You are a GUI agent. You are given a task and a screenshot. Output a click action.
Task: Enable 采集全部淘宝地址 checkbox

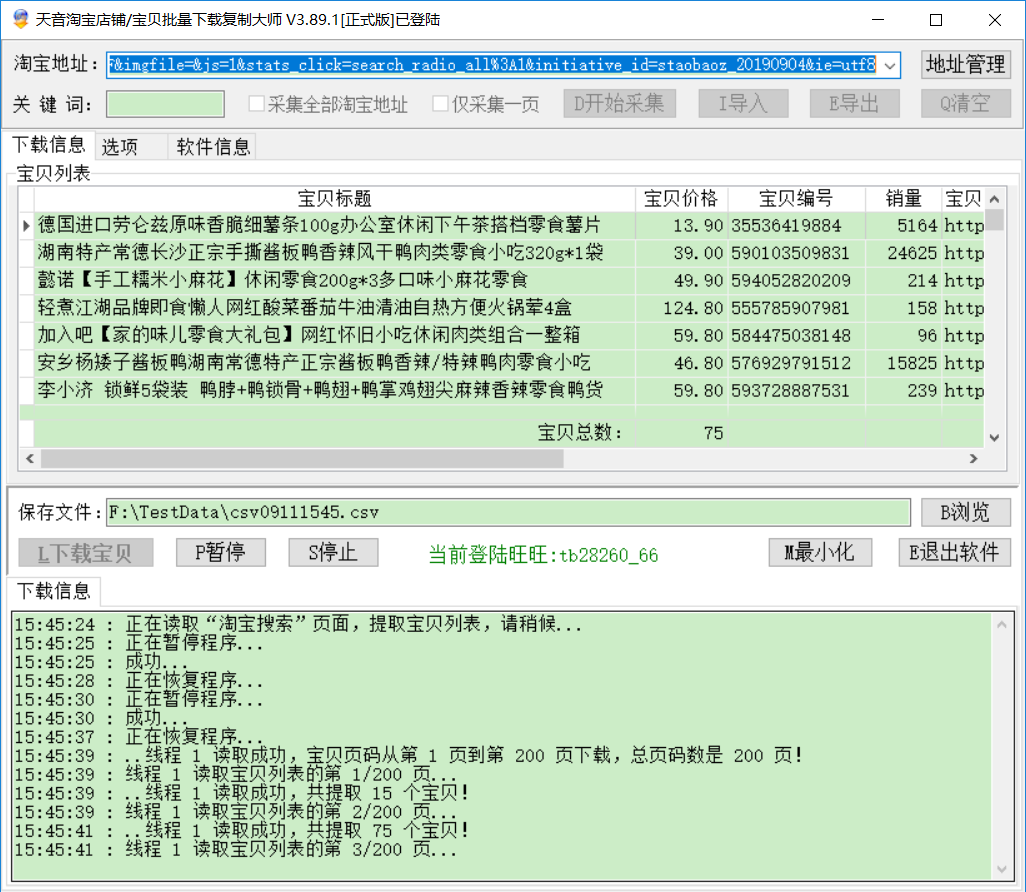(x=256, y=104)
